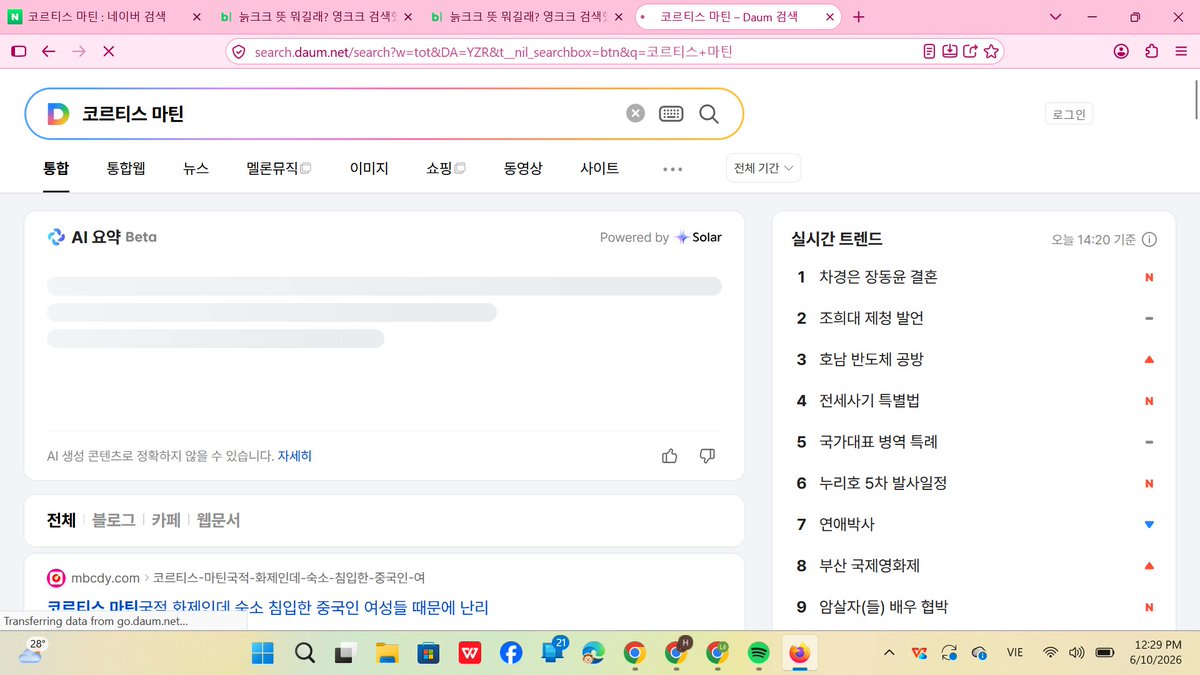
Task: Switch to the 이미지 tab
Action: click(369, 168)
